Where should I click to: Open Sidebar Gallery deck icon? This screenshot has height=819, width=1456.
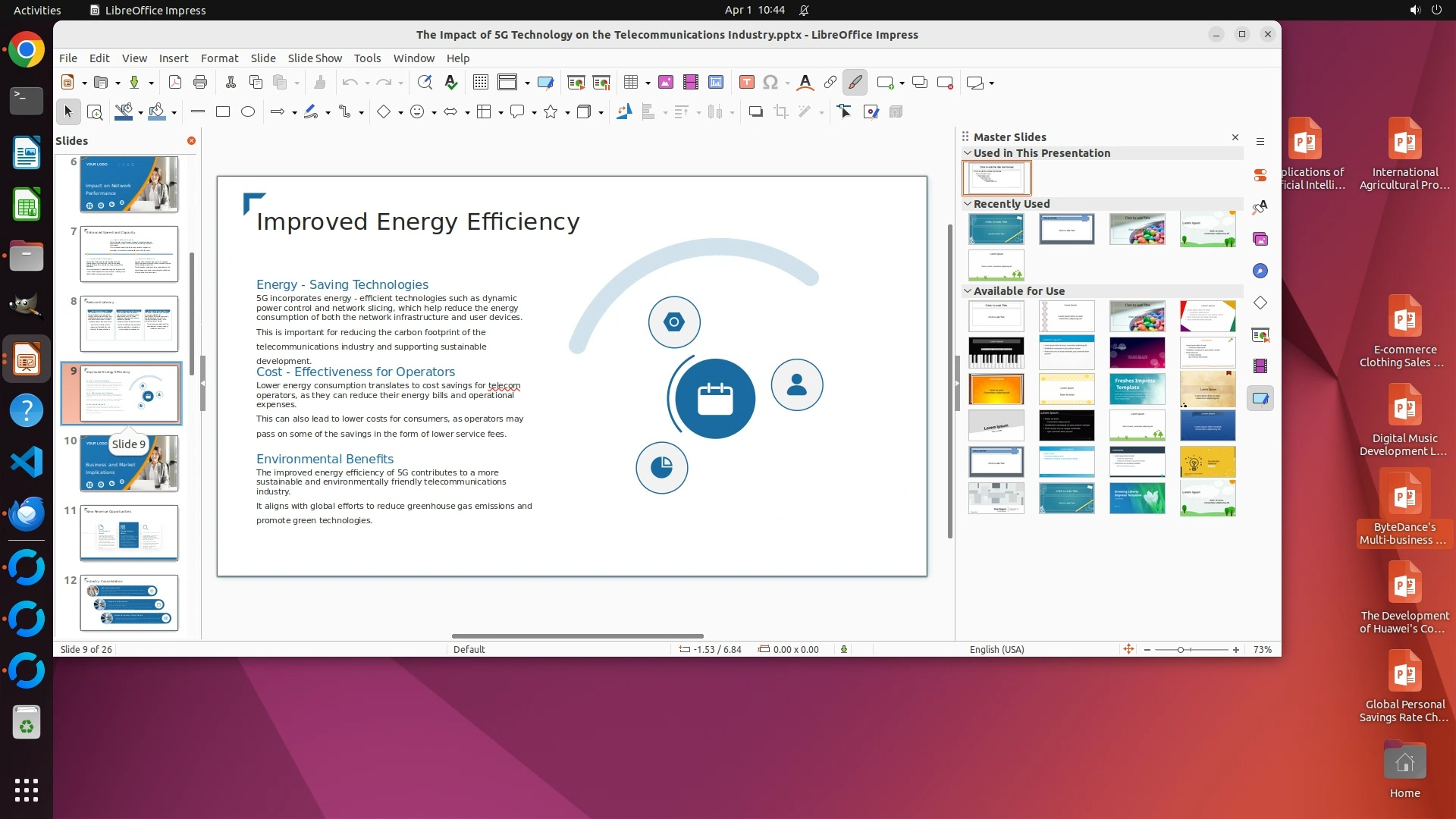(1260, 240)
